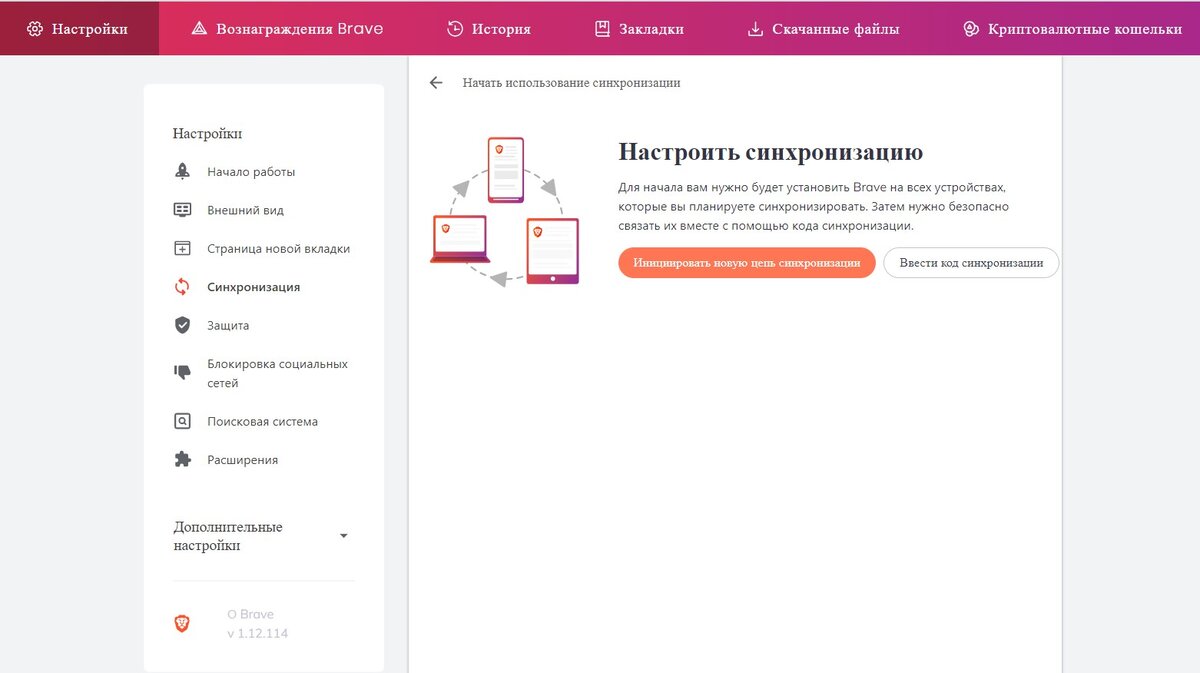Select Расширения in settings sidebar
Viewport: 1200px width, 673px height.
[x=242, y=460]
